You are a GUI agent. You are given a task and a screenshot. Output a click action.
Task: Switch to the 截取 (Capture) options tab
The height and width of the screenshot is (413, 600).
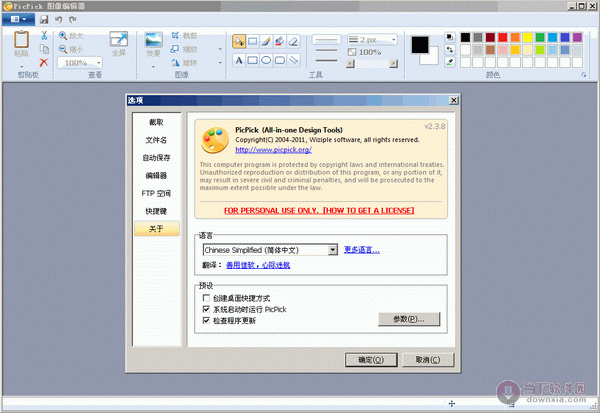click(x=156, y=122)
